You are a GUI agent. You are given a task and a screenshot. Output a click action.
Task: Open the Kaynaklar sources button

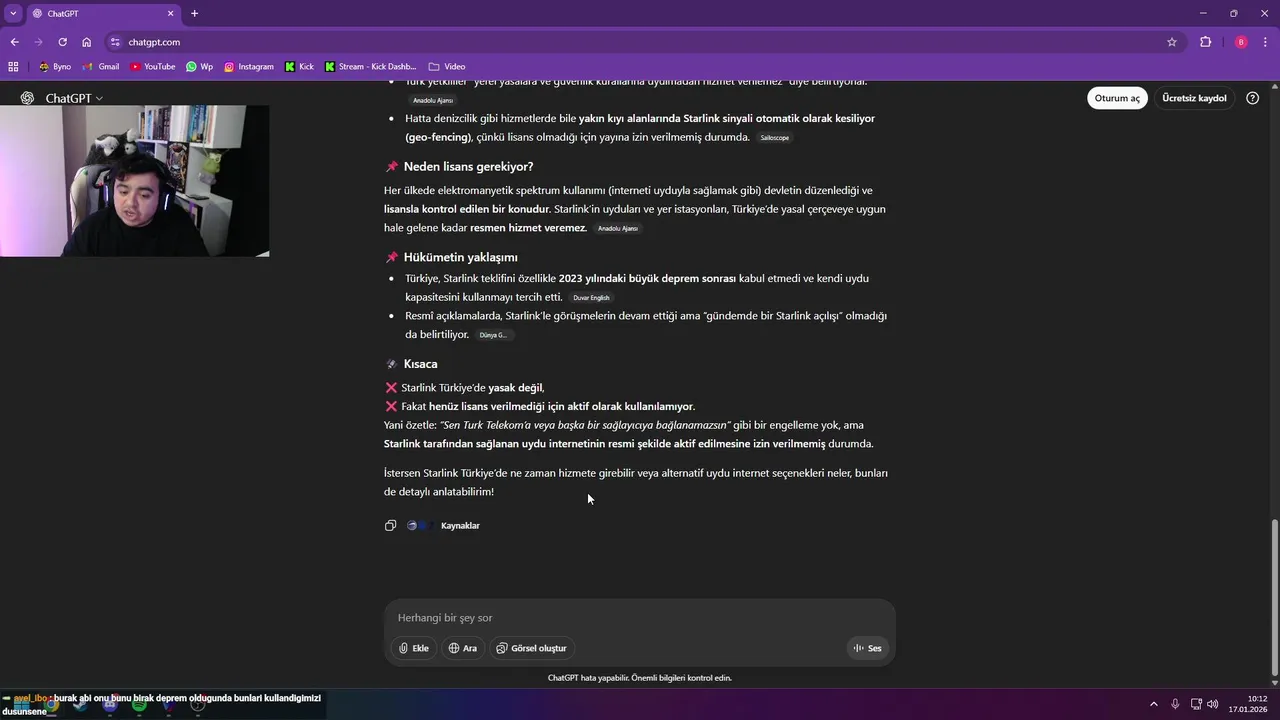click(x=444, y=525)
